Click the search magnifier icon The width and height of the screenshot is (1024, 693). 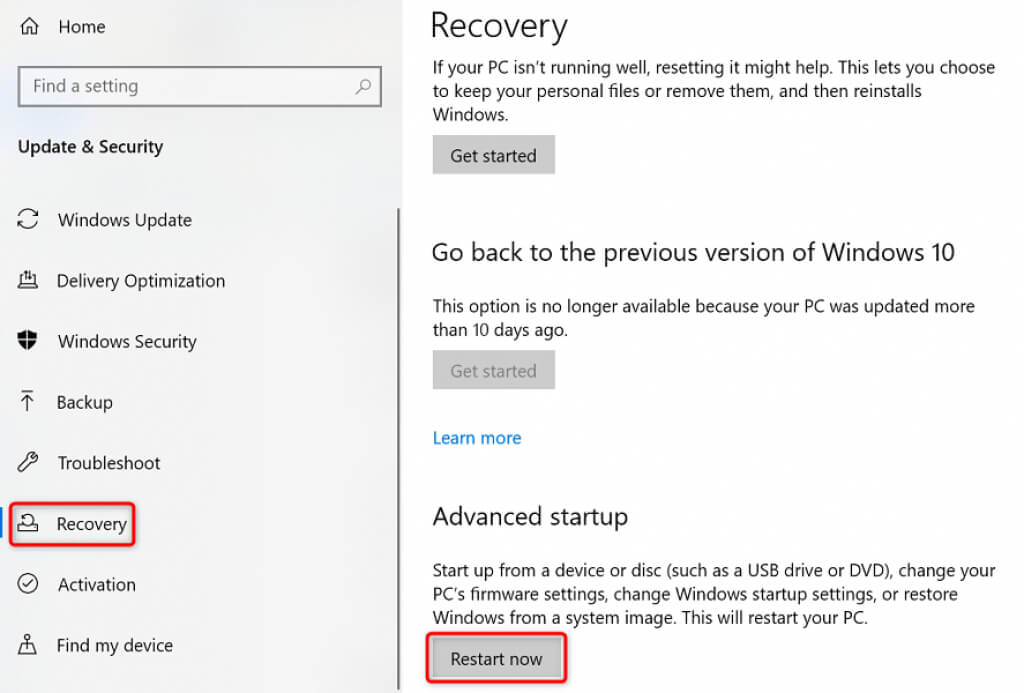pos(364,87)
